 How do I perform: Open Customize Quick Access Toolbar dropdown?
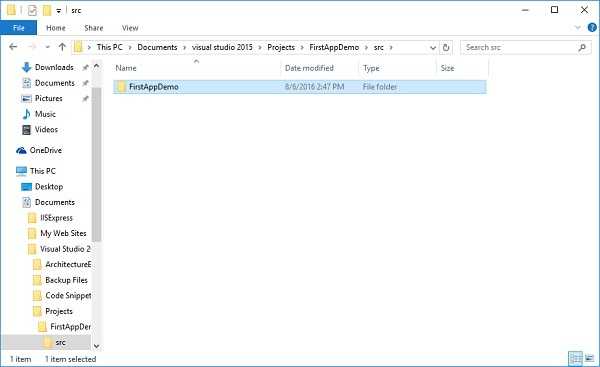coord(59,11)
